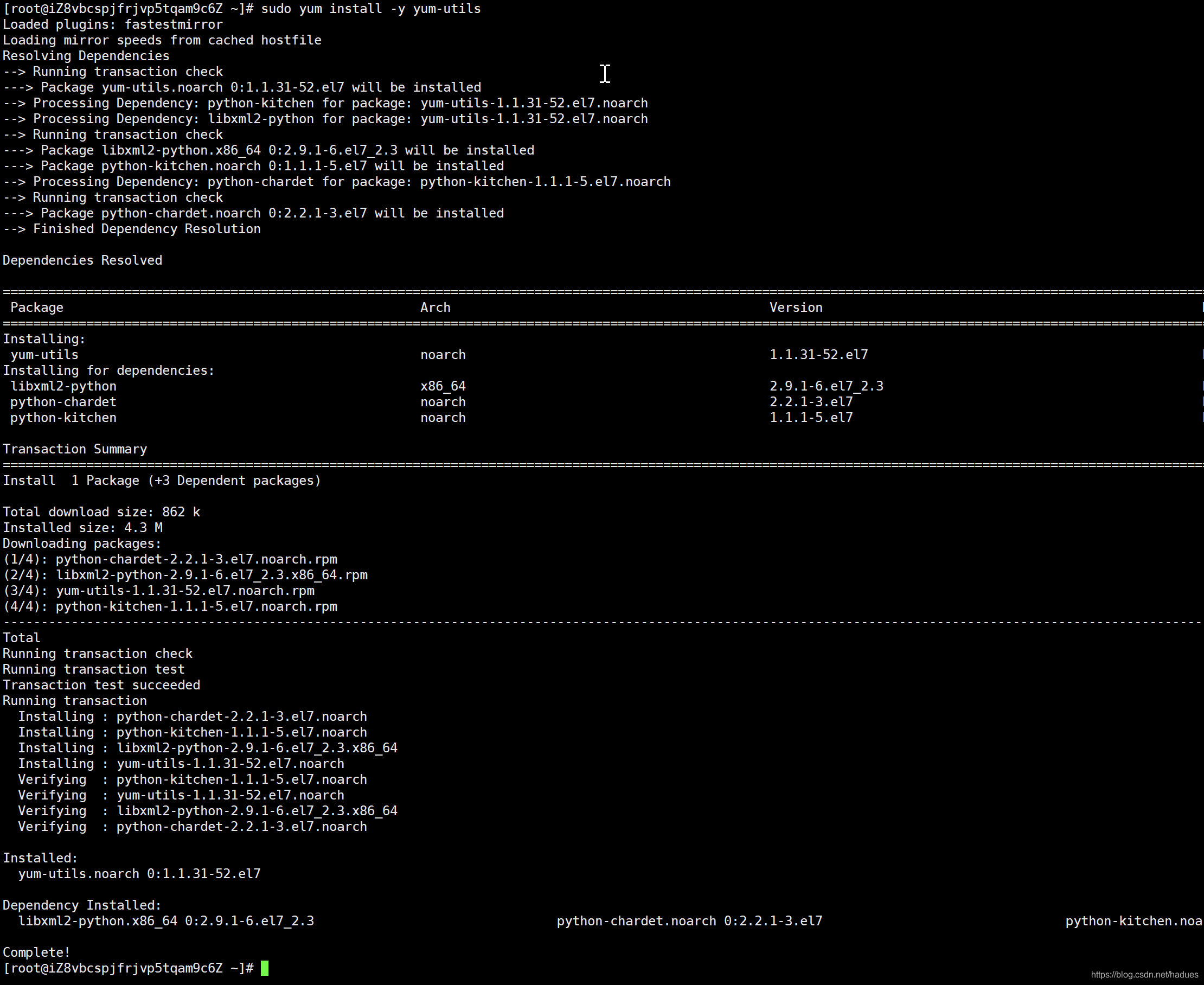Click 'Package python-chardet.noarch 0:2.2.1-3.el7' line
Screen dimensions: 1204x985
(x=253, y=213)
